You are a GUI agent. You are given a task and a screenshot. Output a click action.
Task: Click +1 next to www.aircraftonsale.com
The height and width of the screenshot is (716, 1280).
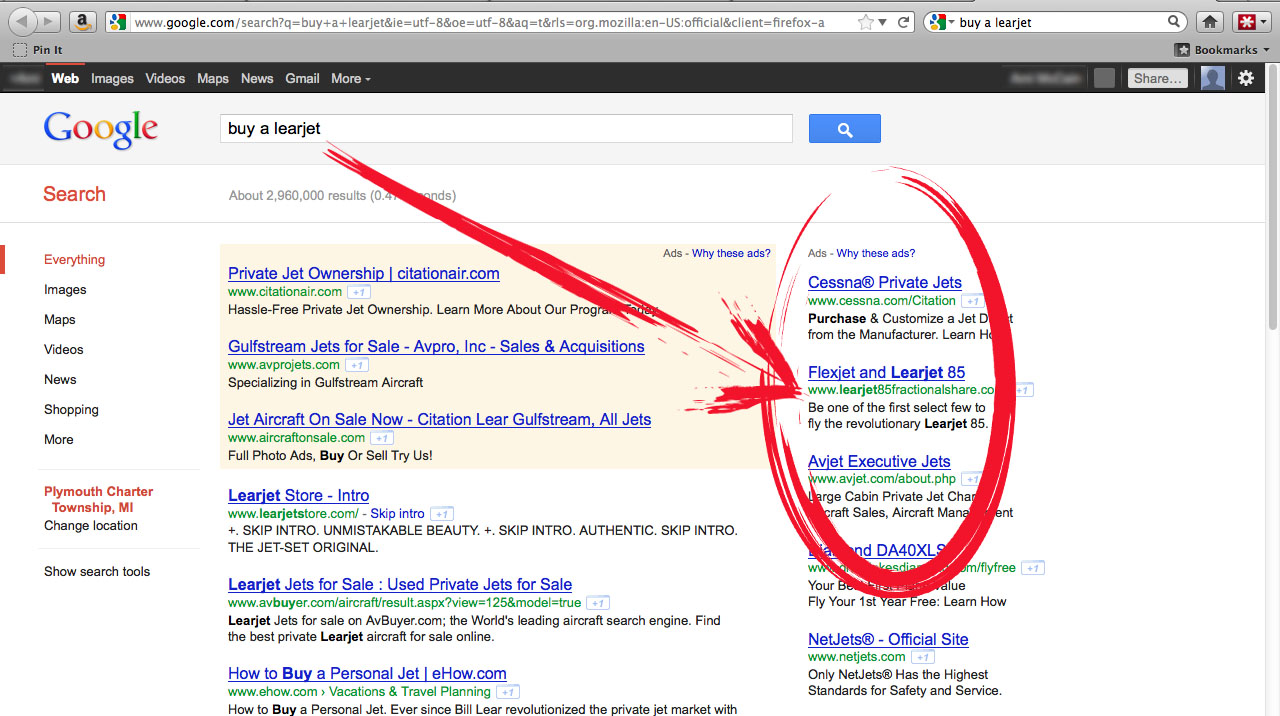point(382,438)
